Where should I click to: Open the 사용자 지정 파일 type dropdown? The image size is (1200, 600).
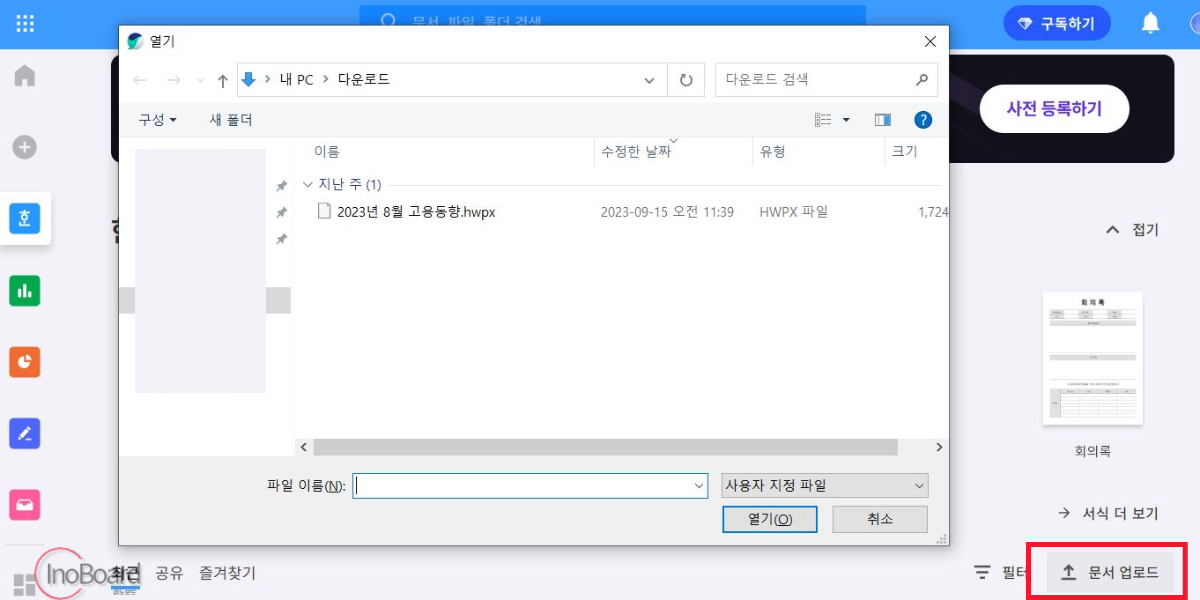[x=825, y=486]
